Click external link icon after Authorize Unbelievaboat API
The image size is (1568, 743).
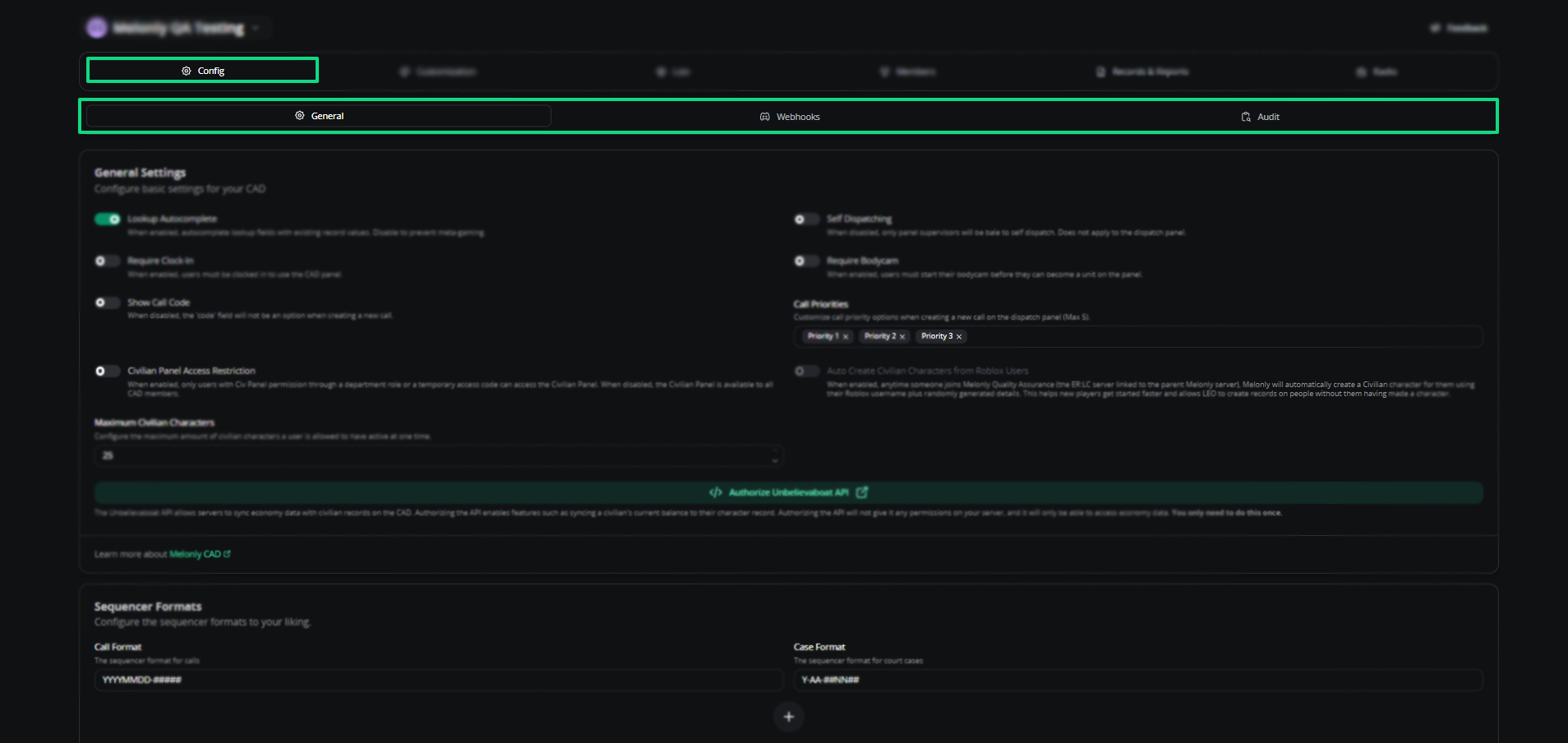862,492
